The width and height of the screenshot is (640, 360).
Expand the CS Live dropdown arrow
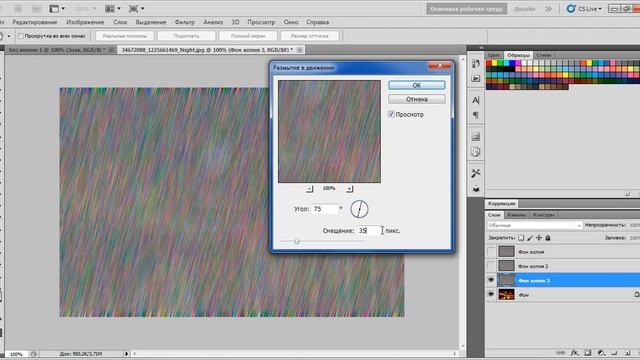(600, 9)
